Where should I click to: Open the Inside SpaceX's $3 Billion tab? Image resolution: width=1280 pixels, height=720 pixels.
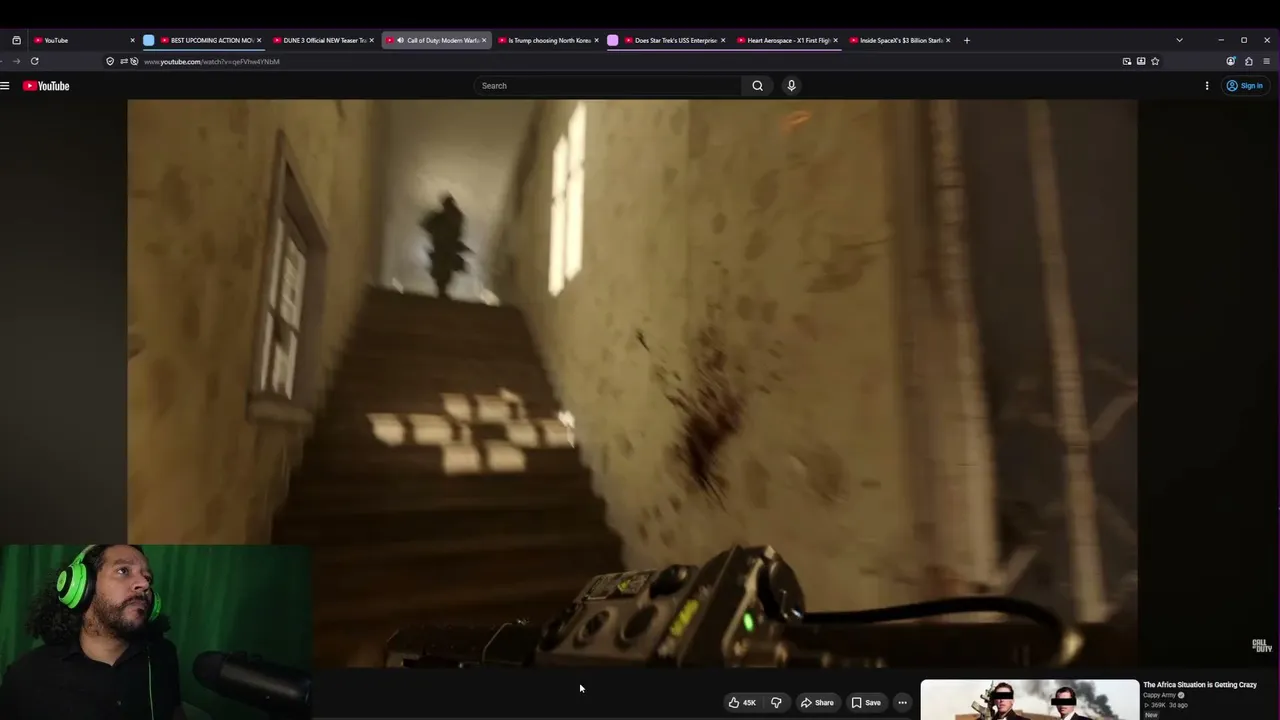pyautogui.click(x=900, y=40)
